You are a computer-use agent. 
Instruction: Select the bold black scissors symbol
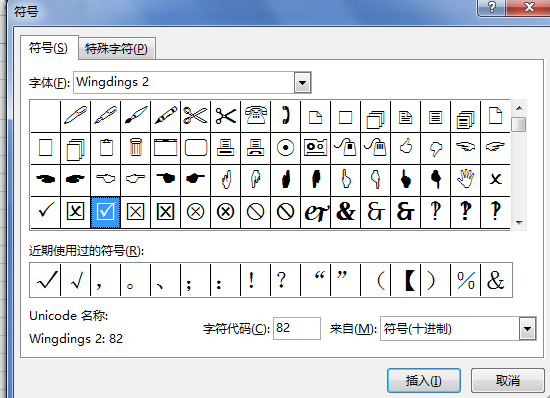tap(226, 116)
